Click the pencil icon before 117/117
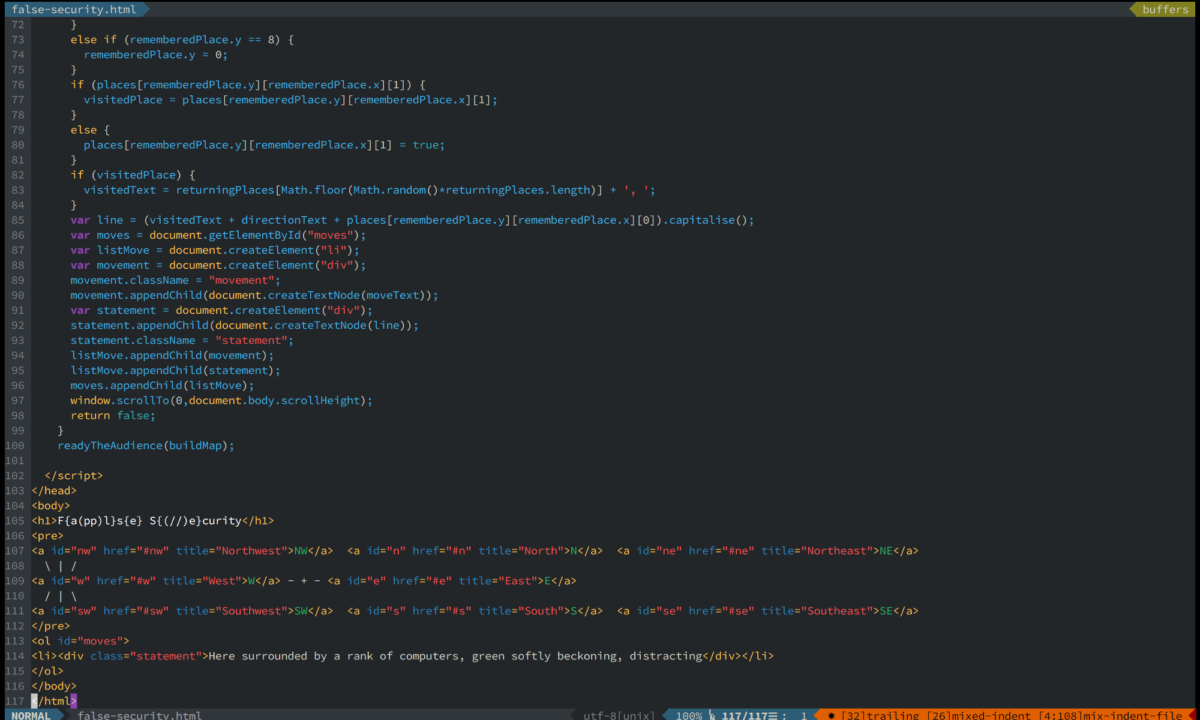Viewport: 1200px width, 720px height. tap(711, 714)
